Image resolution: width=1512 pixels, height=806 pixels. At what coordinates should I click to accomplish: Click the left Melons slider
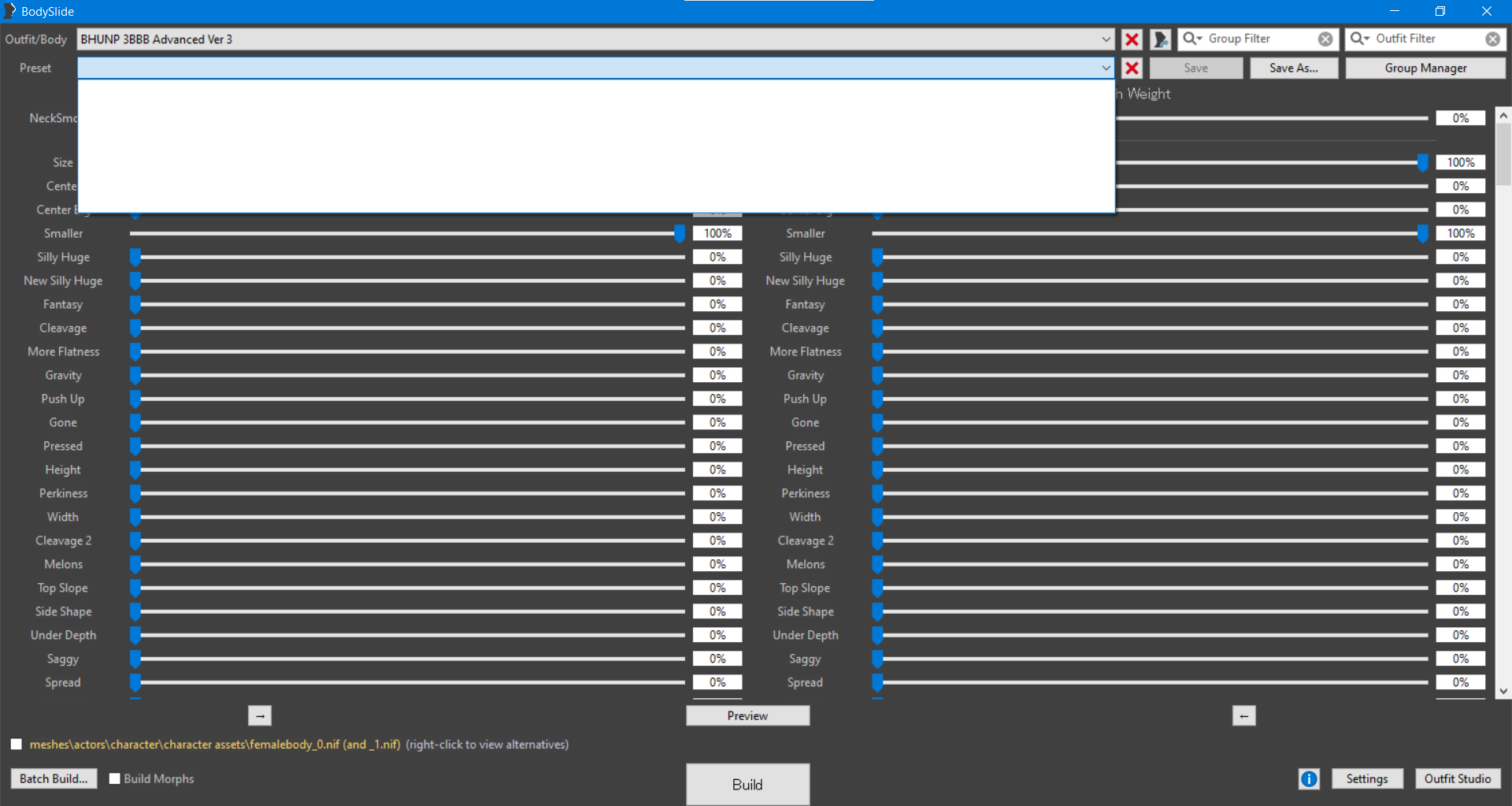click(407, 564)
